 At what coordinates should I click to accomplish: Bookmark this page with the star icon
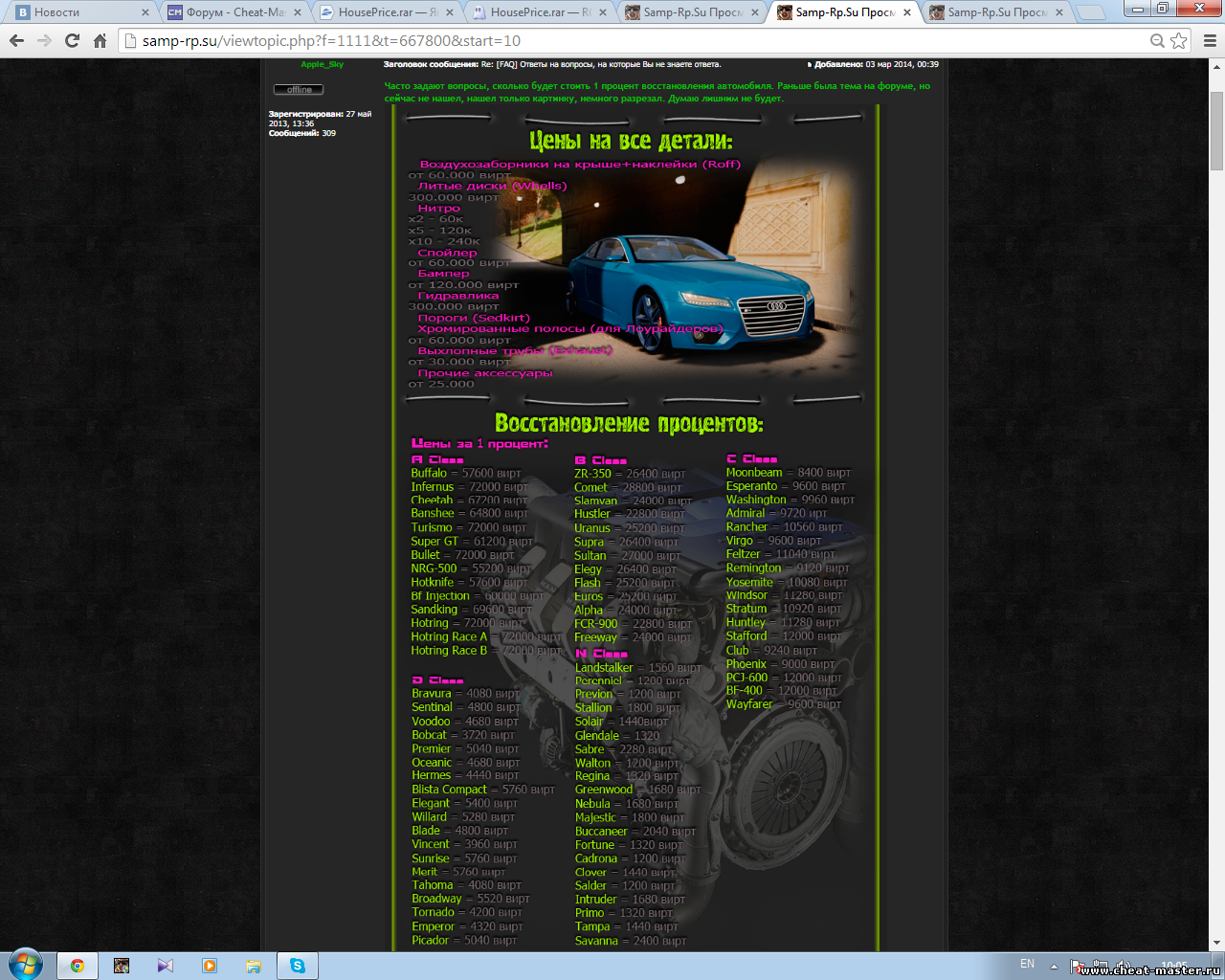[1179, 41]
